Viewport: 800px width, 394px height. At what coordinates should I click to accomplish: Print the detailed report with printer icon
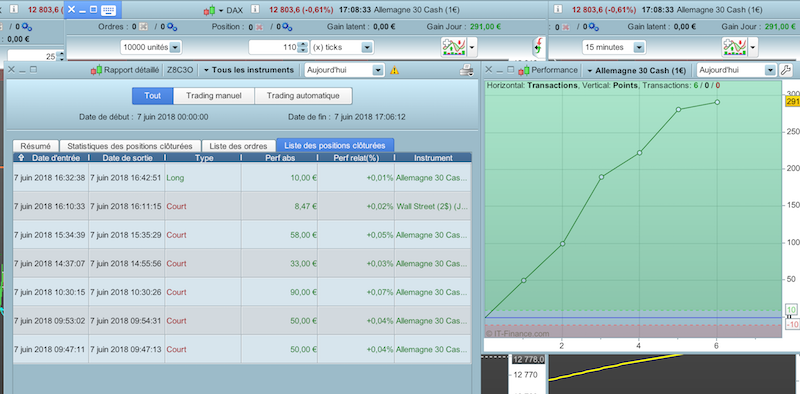click(x=466, y=70)
